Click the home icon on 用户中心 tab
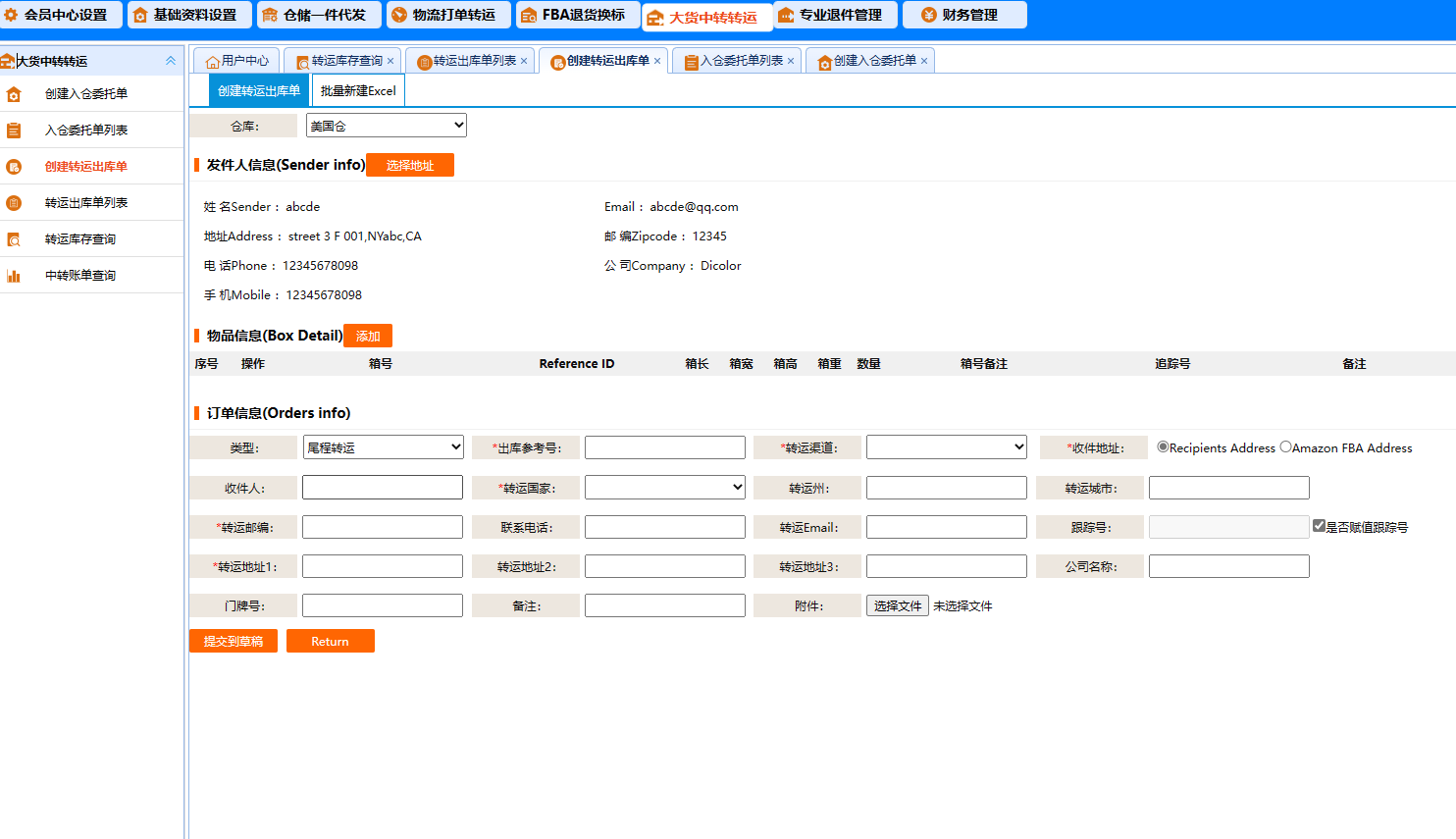Screen dimensions: 1456x839 point(213,62)
